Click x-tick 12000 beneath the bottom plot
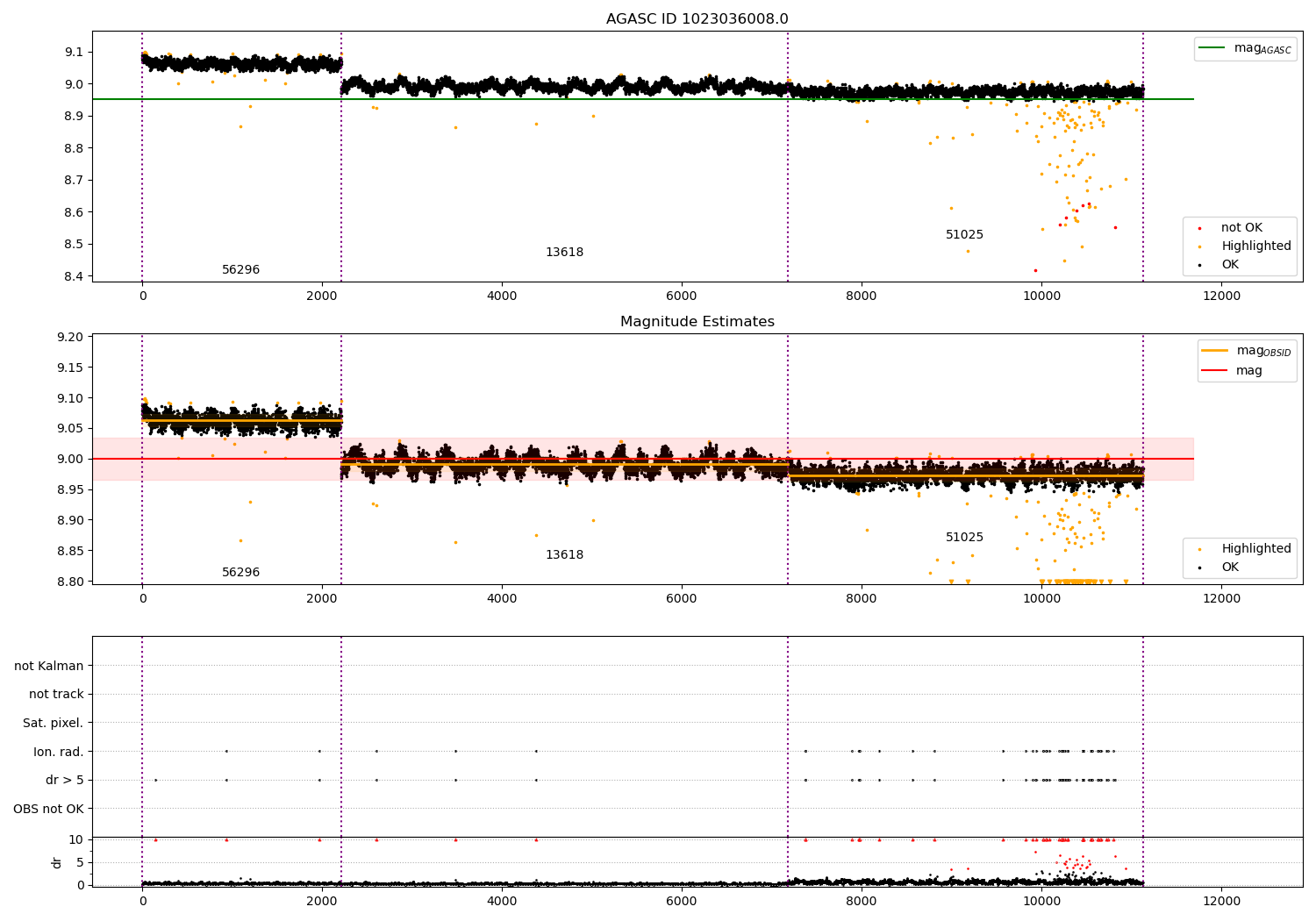 click(x=1221, y=902)
